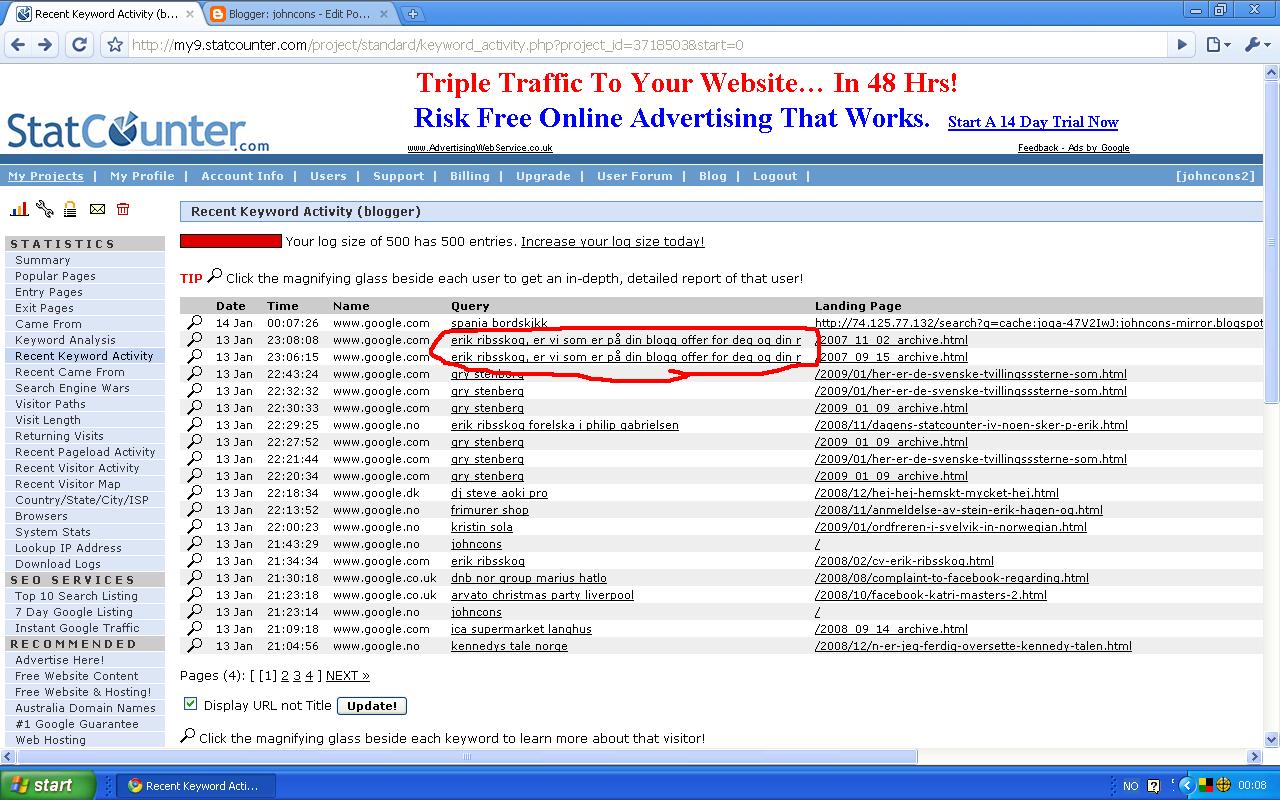Screen dimensions: 1280x800
Task: Open the Upgrade navigation item
Action: click(543, 176)
